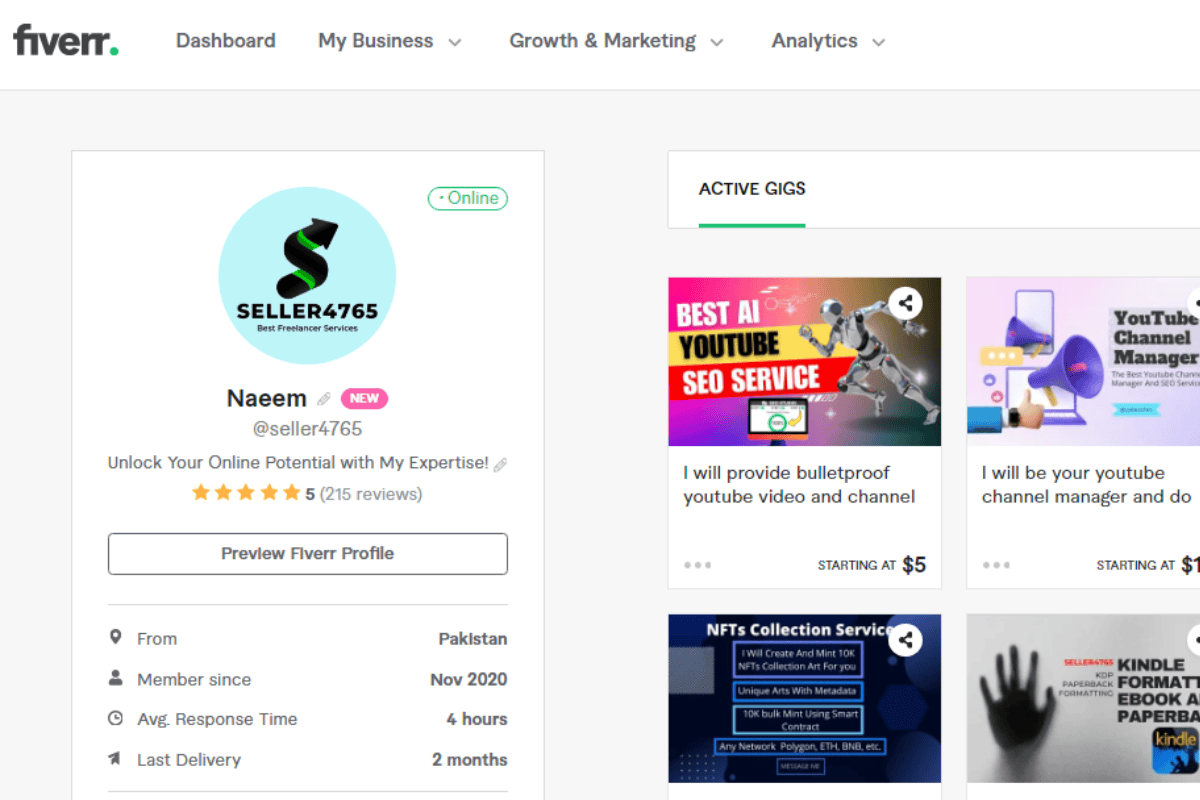Image resolution: width=1200 pixels, height=800 pixels.
Task: Expand the Analytics dropdown
Action: (829, 41)
